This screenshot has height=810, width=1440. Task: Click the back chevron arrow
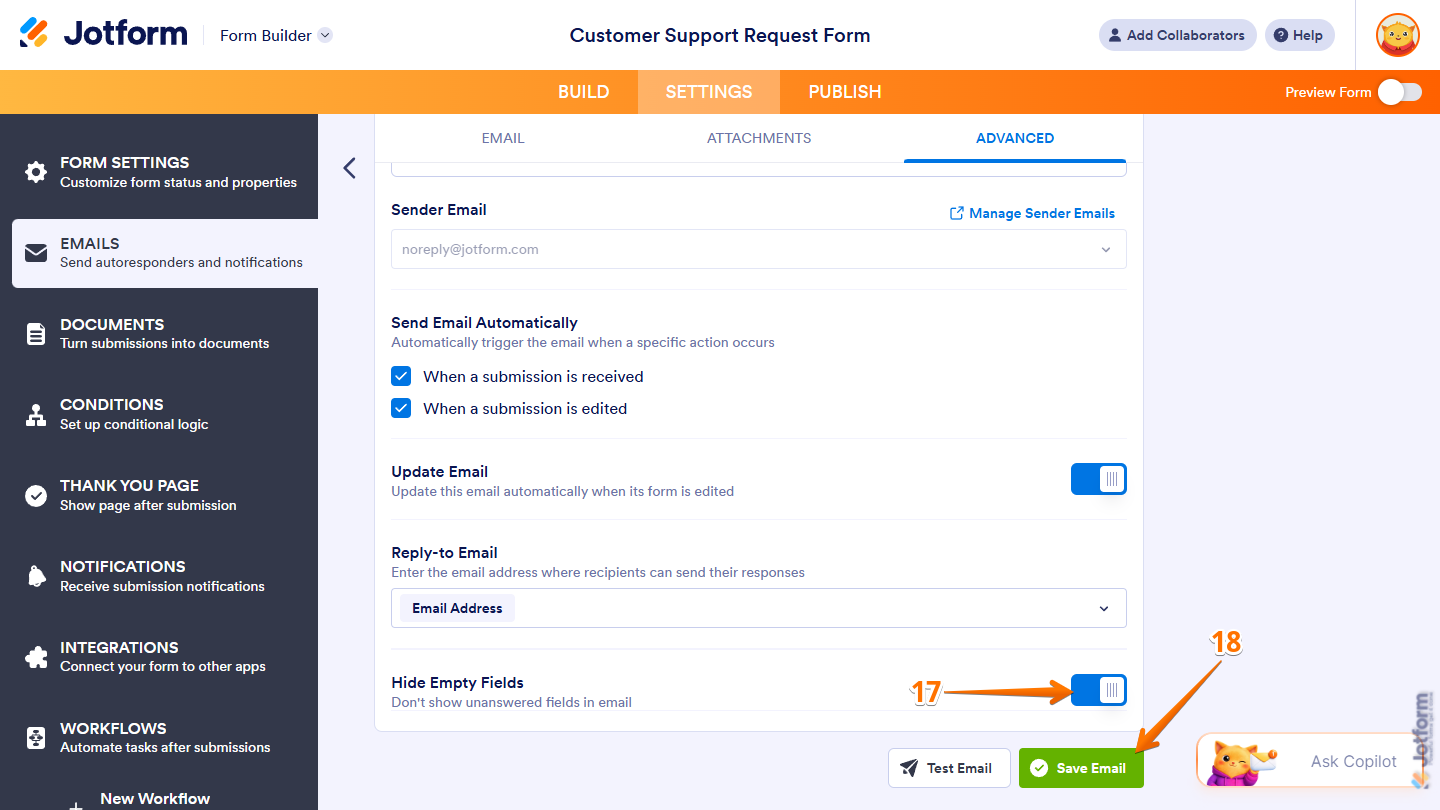(349, 168)
